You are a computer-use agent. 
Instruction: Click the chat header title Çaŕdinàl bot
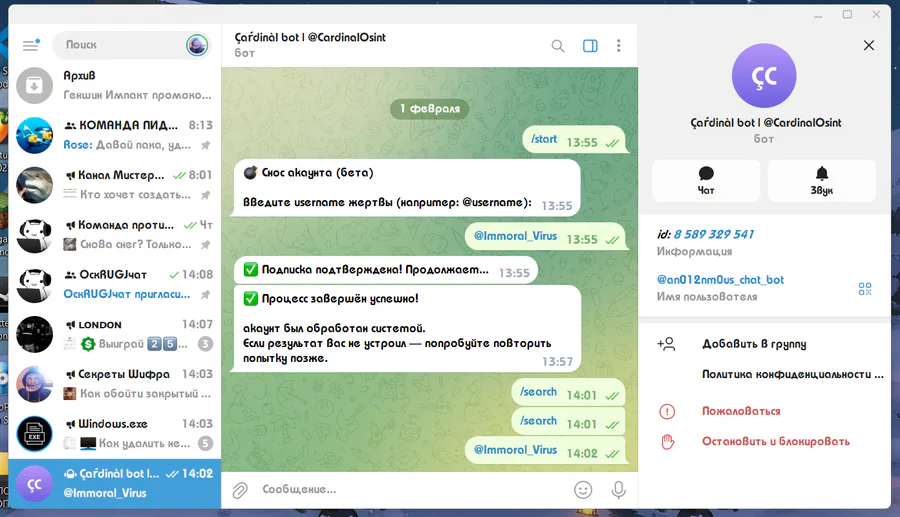pyautogui.click(x=310, y=37)
